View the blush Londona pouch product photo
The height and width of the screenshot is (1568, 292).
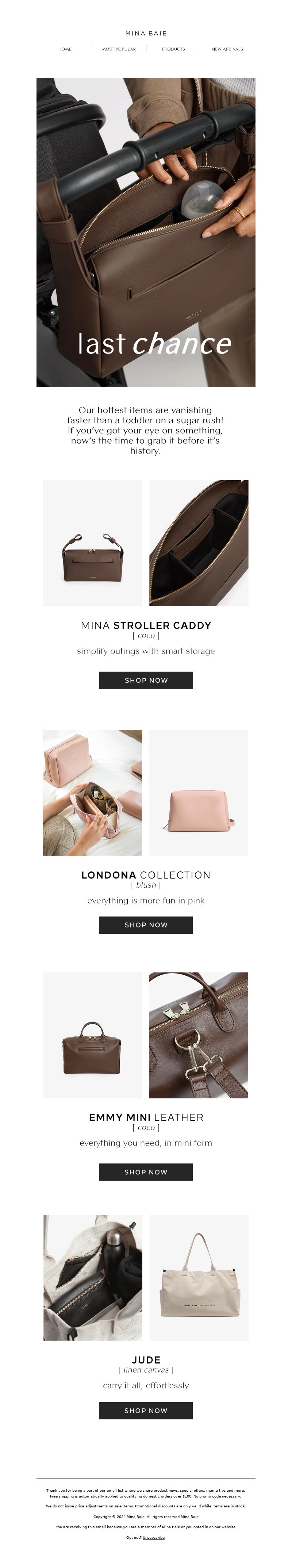pos(199,792)
